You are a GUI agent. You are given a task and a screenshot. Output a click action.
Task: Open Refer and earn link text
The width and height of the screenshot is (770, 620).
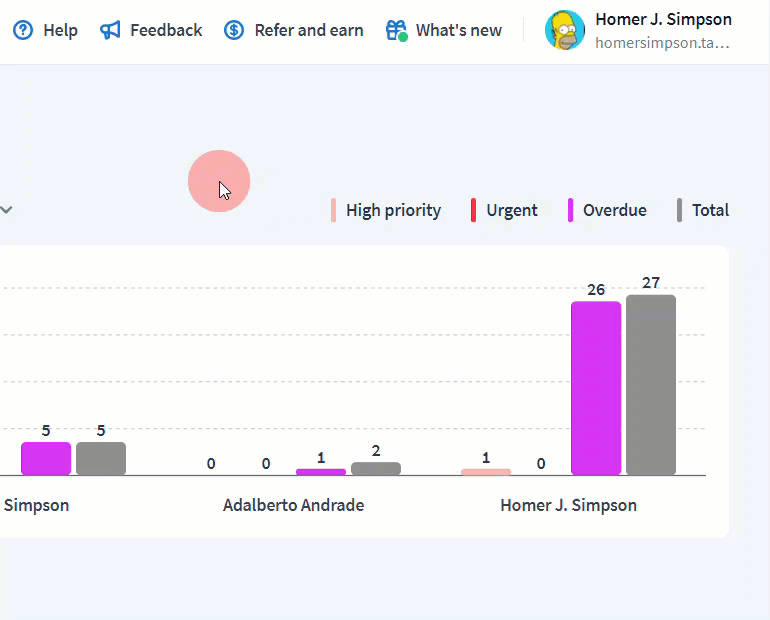[x=309, y=30]
